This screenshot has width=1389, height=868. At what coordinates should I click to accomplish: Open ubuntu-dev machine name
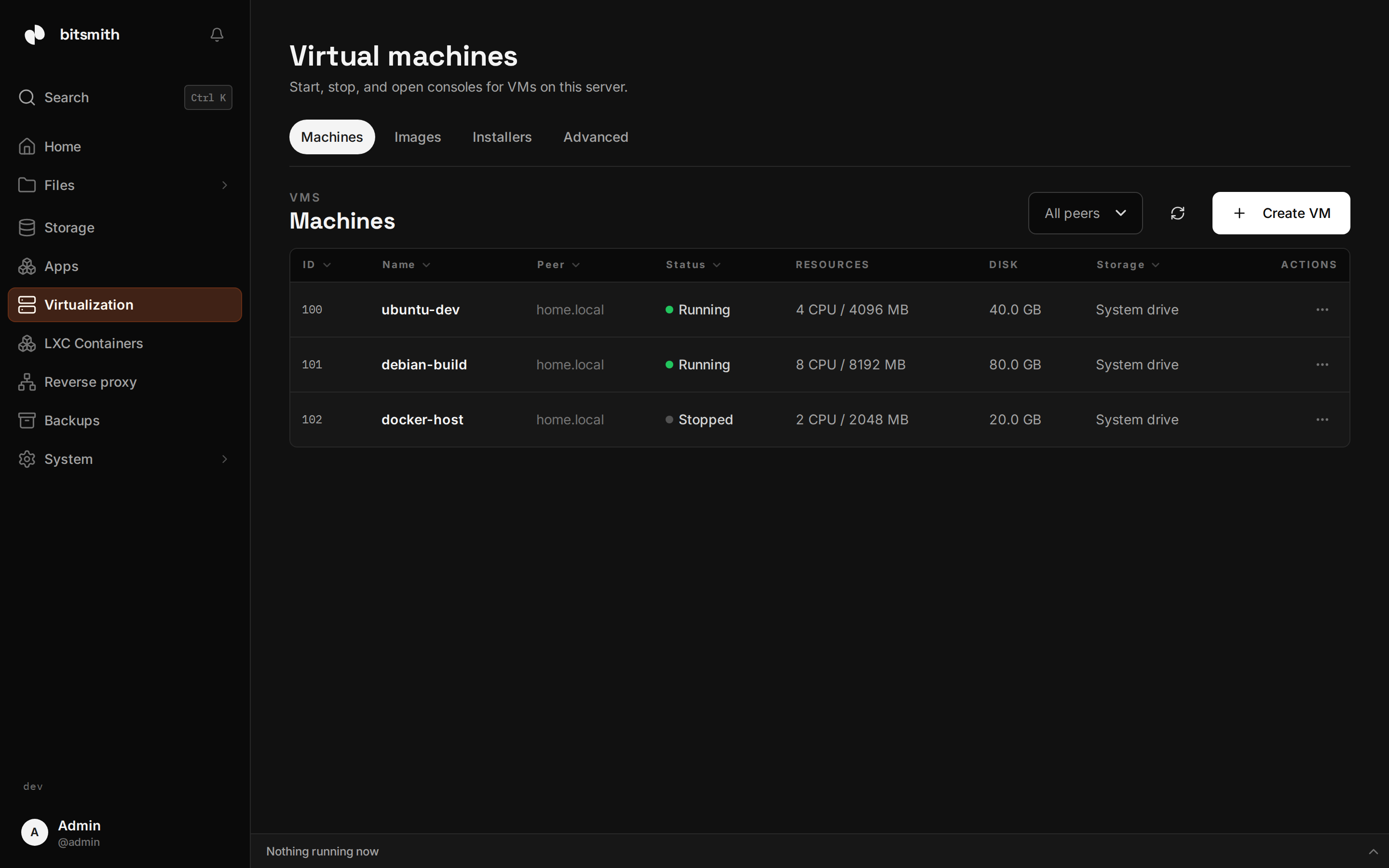[420, 310]
